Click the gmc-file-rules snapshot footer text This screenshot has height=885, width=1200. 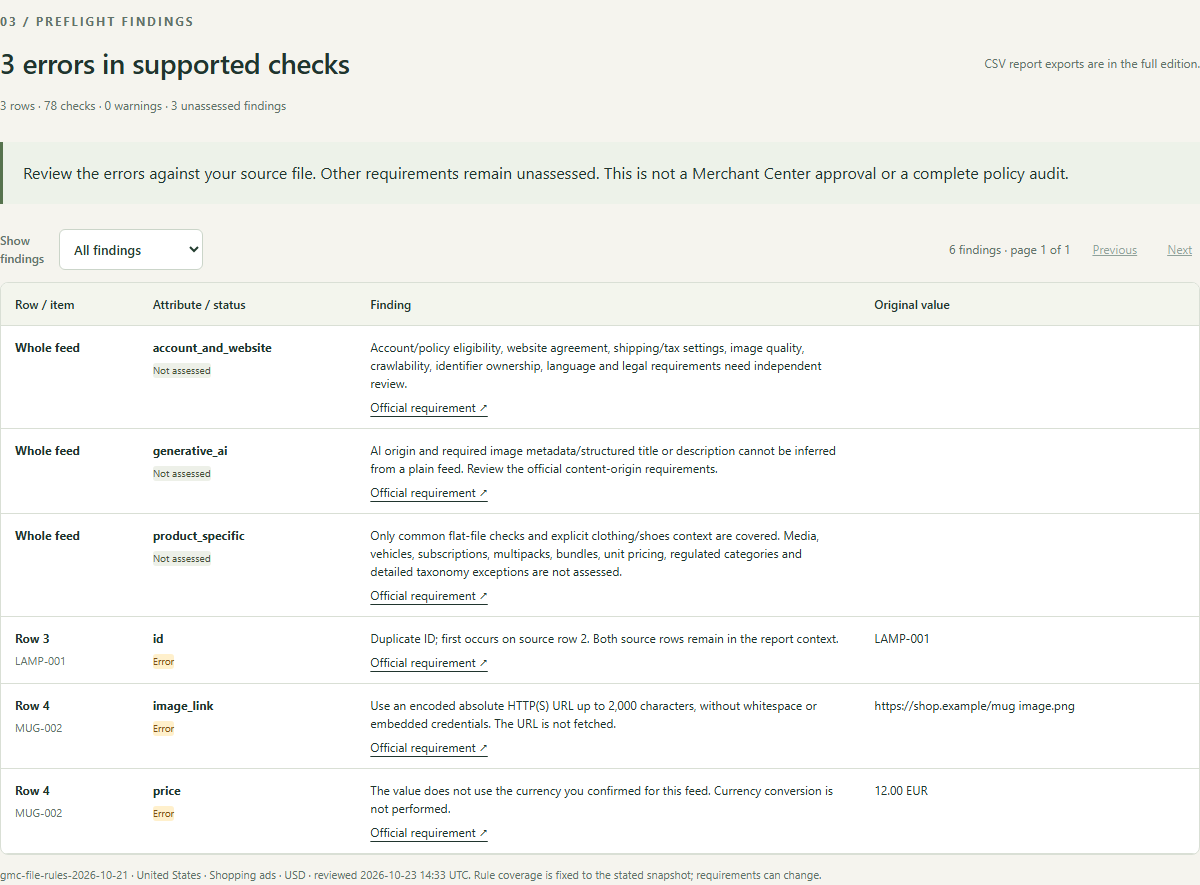[411, 875]
